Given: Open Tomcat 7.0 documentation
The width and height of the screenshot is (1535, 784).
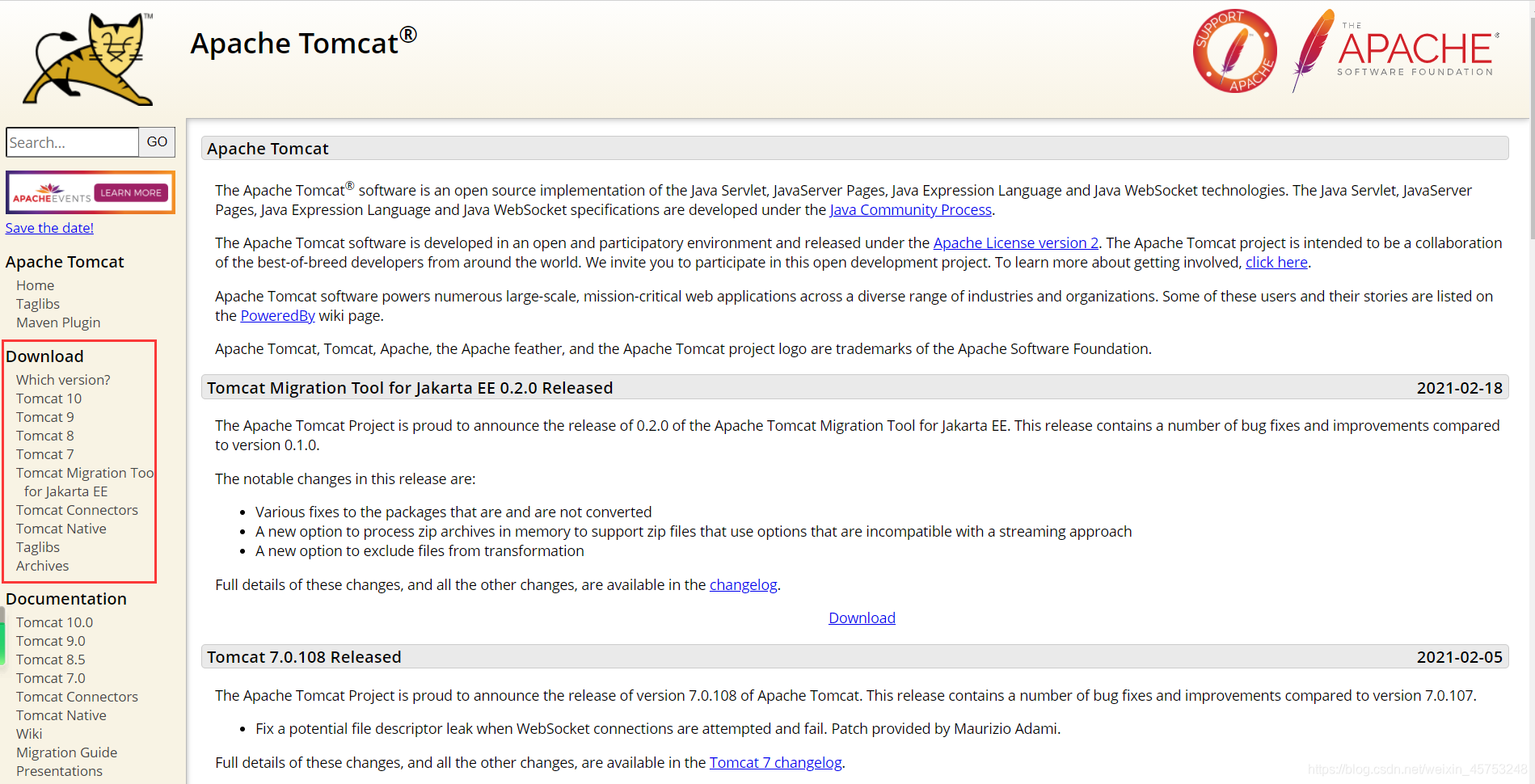Looking at the screenshot, I should pyautogui.click(x=51, y=678).
